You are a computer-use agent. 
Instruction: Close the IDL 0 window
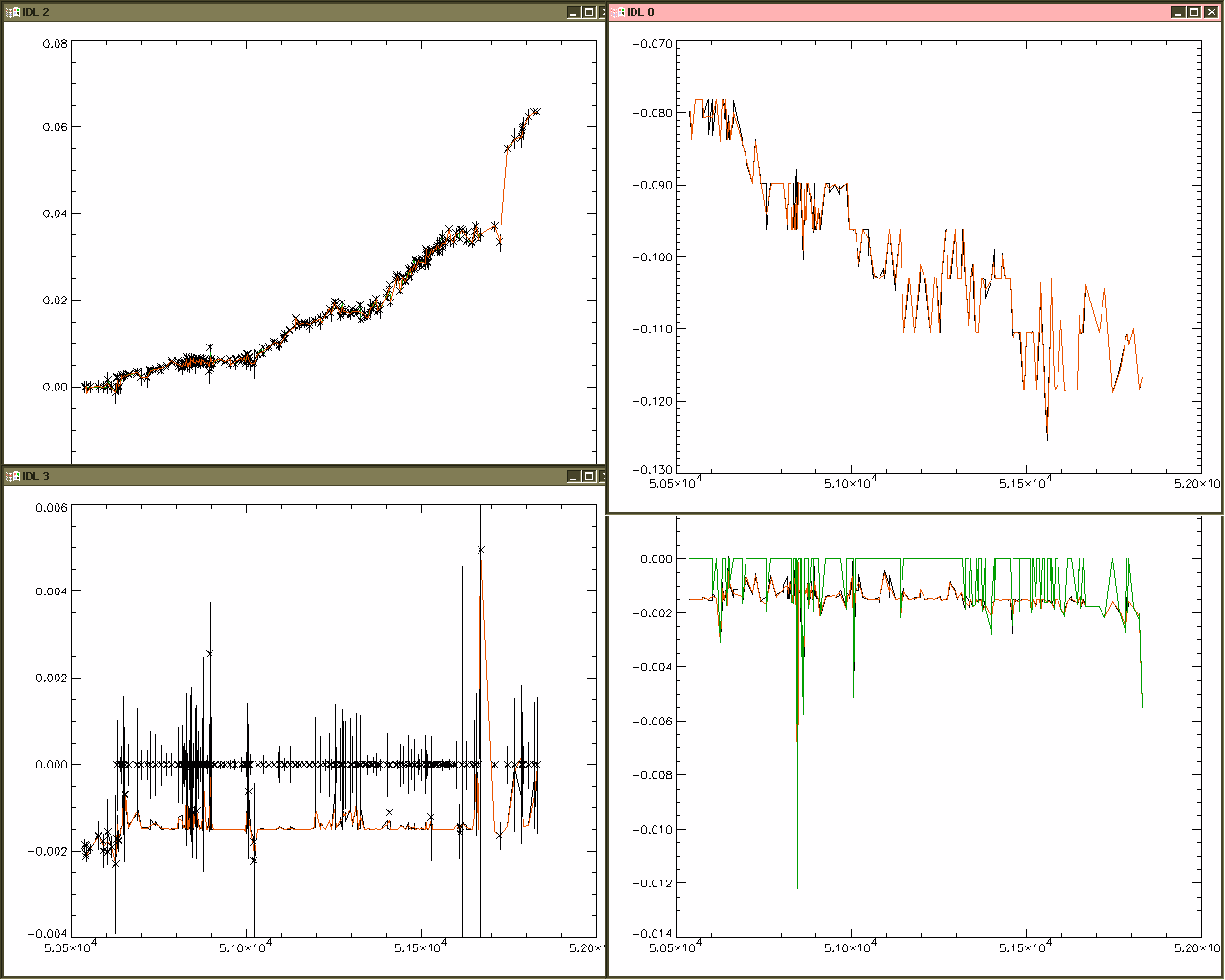1211,12
